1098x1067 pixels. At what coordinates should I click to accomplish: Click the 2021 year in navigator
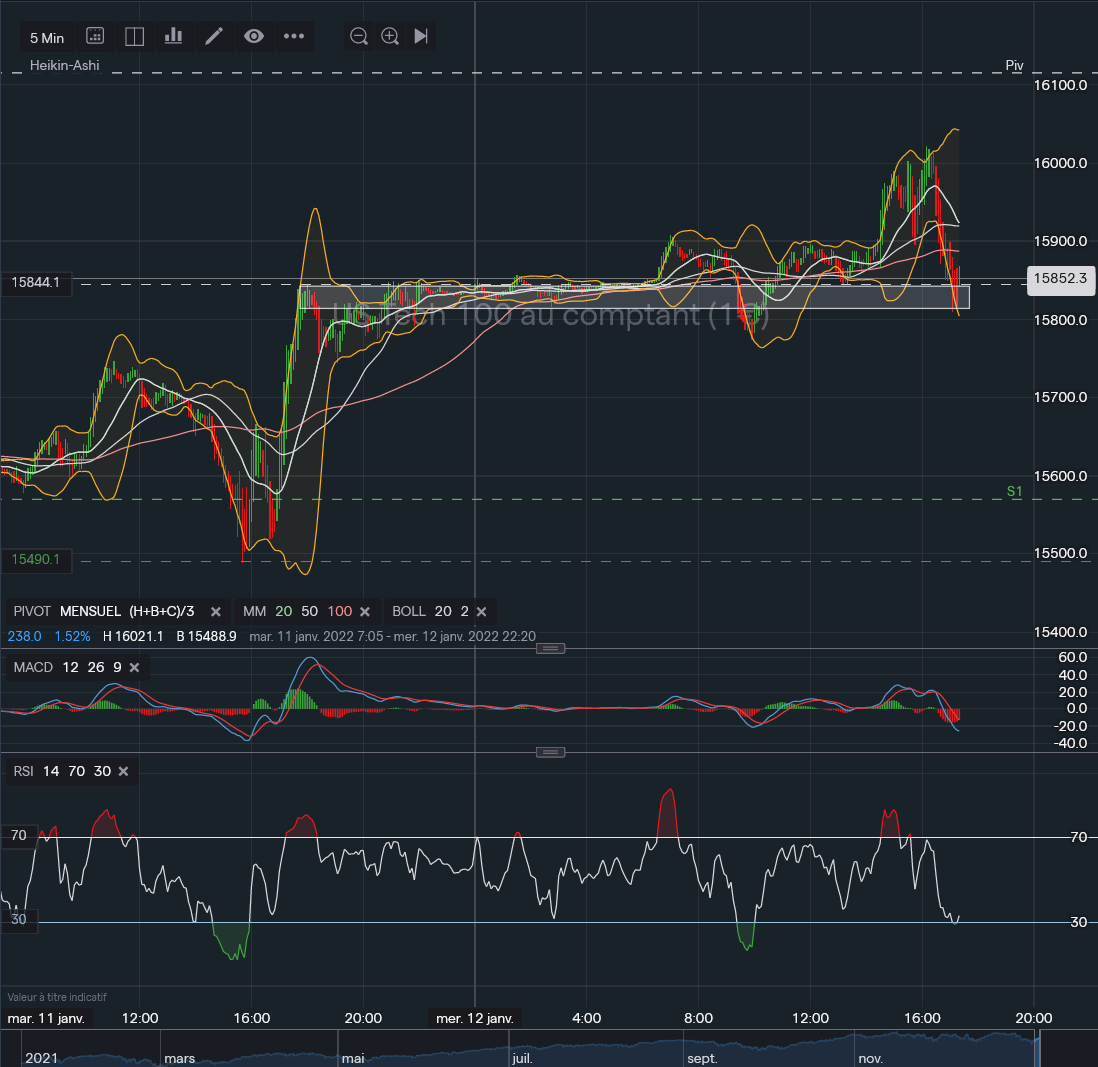(x=41, y=1058)
